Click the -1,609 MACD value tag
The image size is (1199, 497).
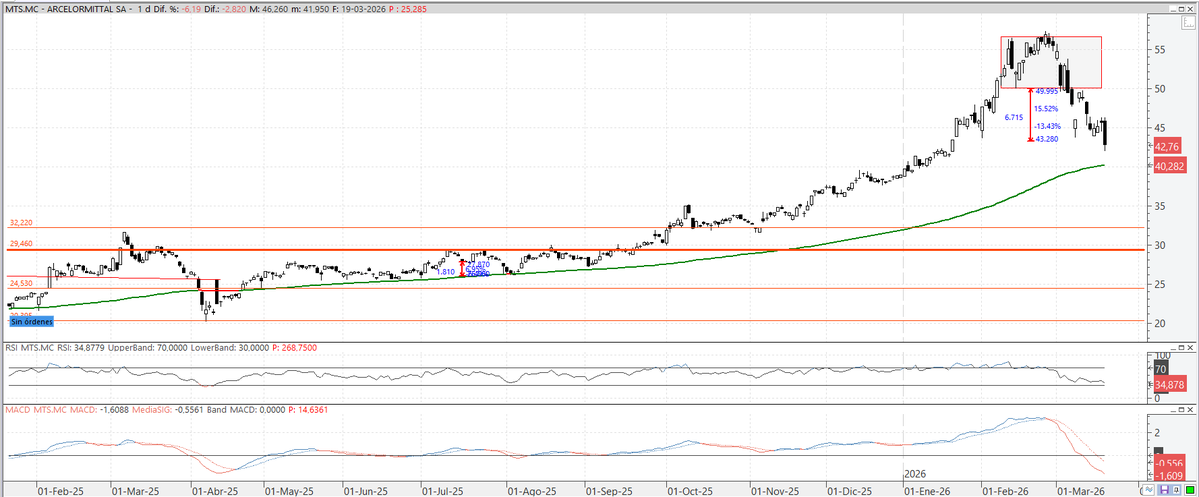tap(1169, 476)
